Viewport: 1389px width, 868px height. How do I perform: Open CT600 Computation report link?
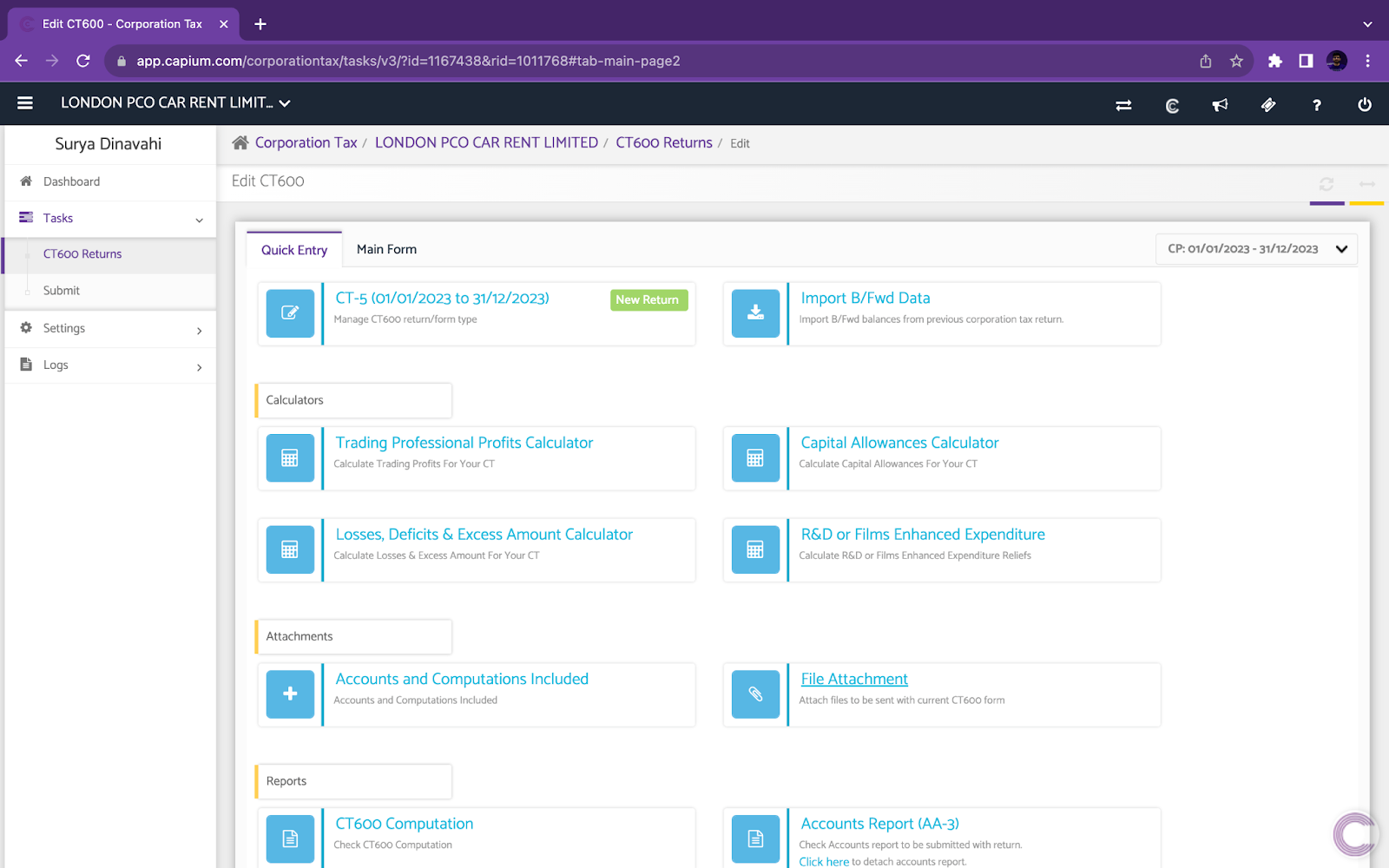(x=405, y=824)
